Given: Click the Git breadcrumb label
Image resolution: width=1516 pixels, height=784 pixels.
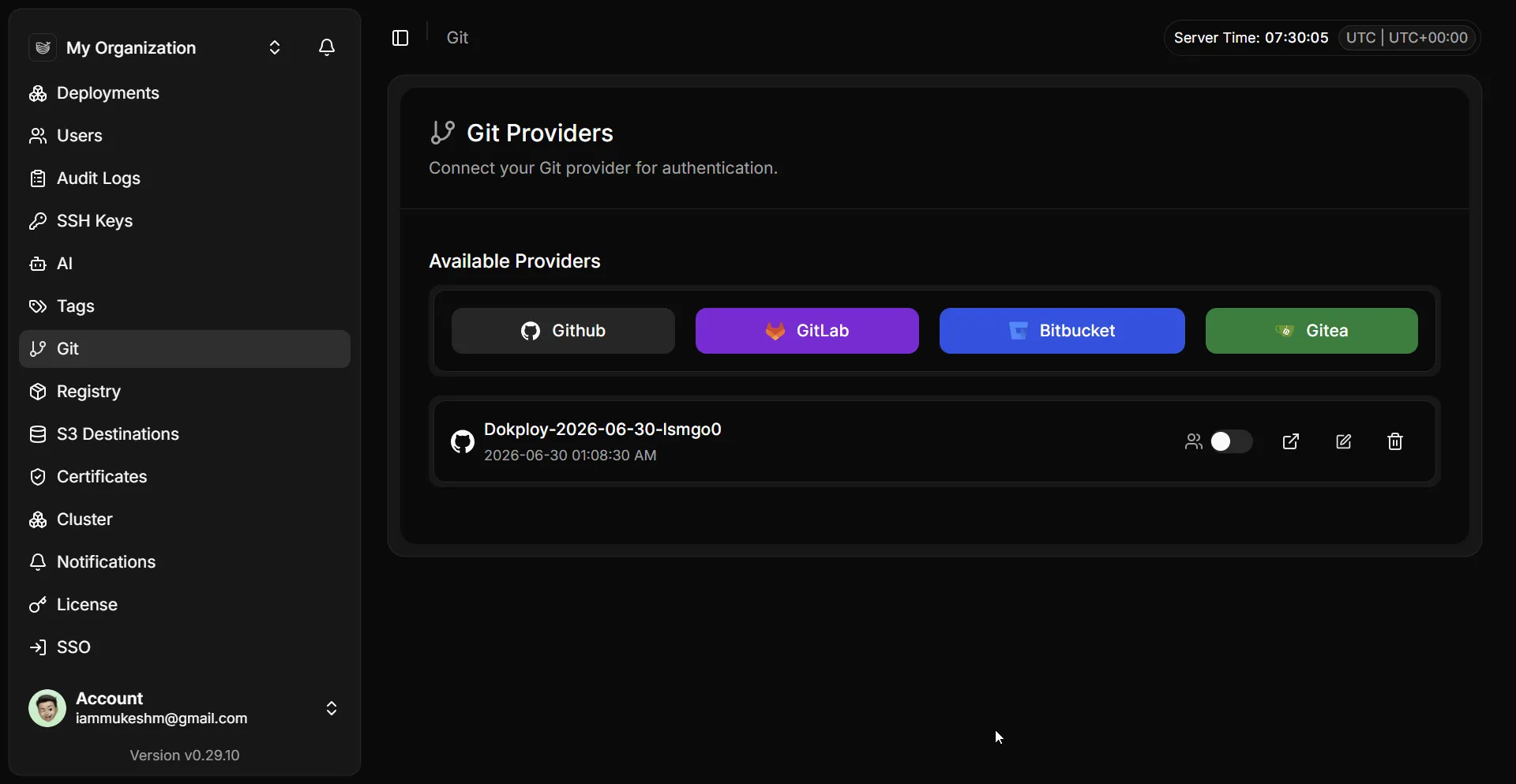Looking at the screenshot, I should (457, 38).
